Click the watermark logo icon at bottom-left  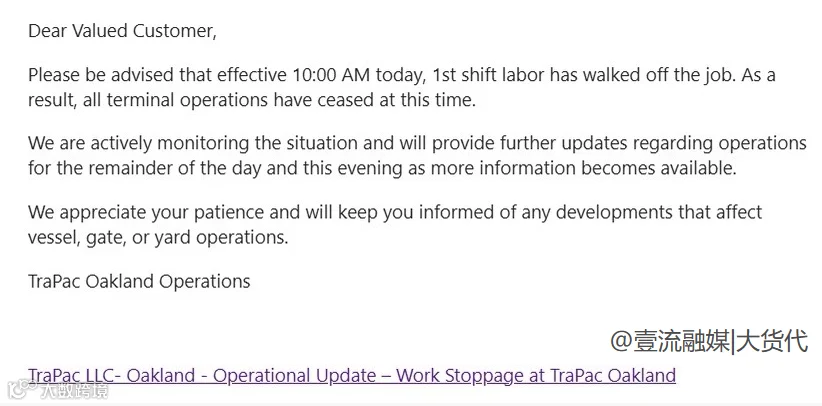(22, 389)
